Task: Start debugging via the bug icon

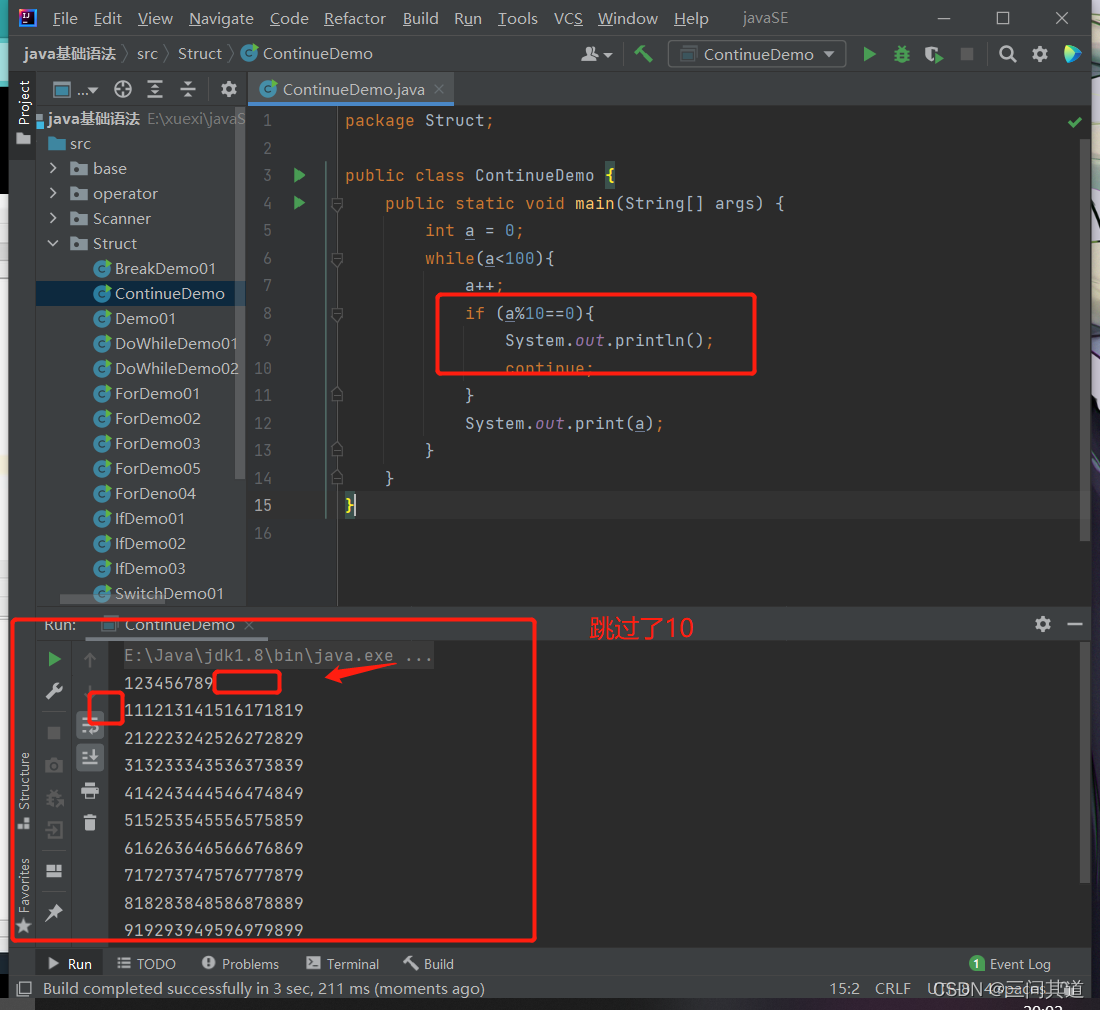Action: click(x=901, y=54)
